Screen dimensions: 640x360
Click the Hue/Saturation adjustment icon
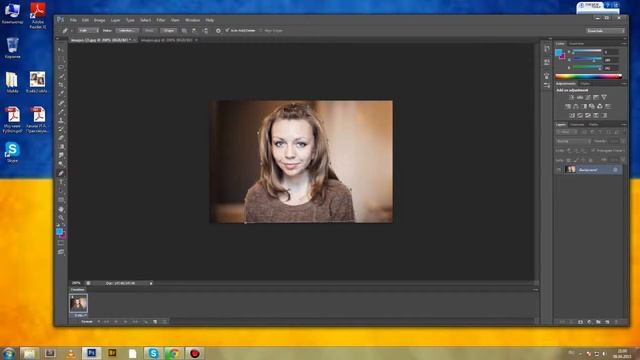[x=568, y=106]
